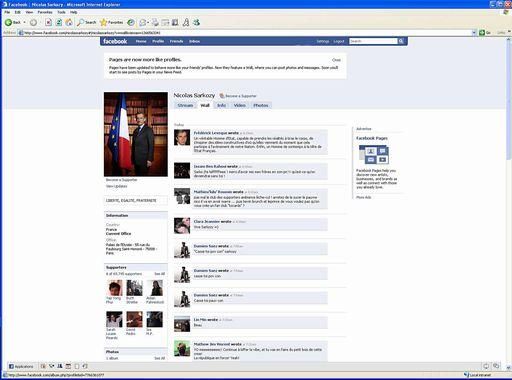Open Favorites star button
Screen dimensions: 512x380
point(112,22)
